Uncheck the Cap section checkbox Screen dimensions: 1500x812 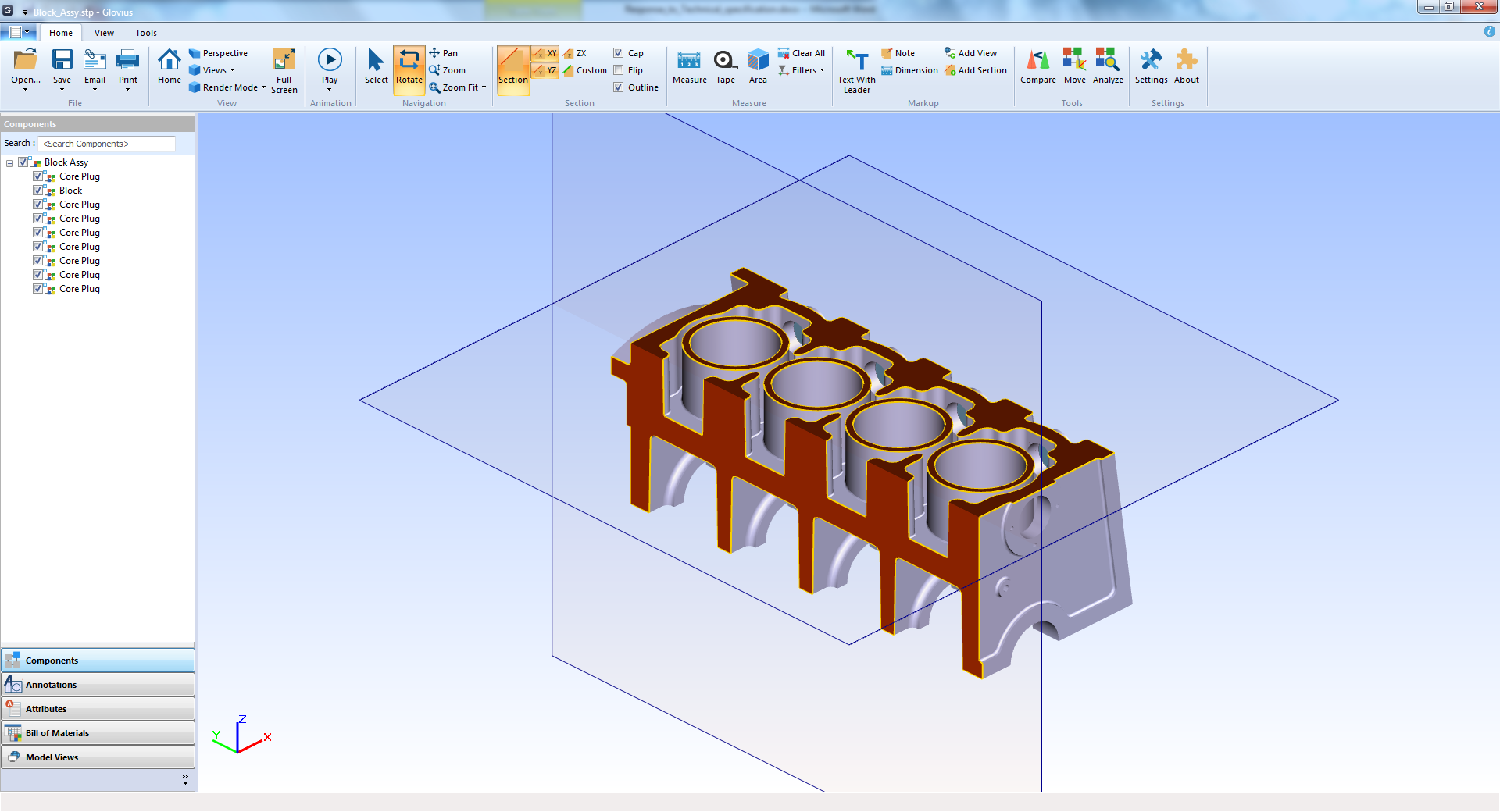[x=619, y=53]
